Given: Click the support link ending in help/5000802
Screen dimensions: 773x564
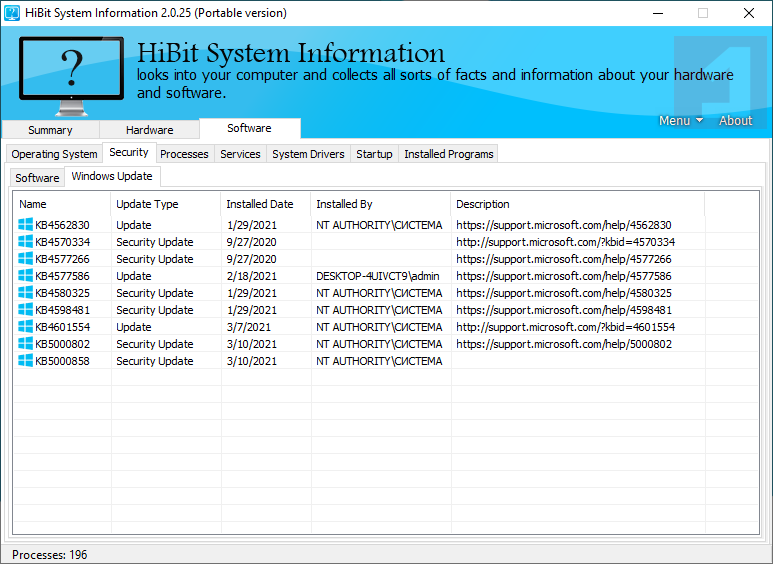Looking at the screenshot, I should 563,344.
